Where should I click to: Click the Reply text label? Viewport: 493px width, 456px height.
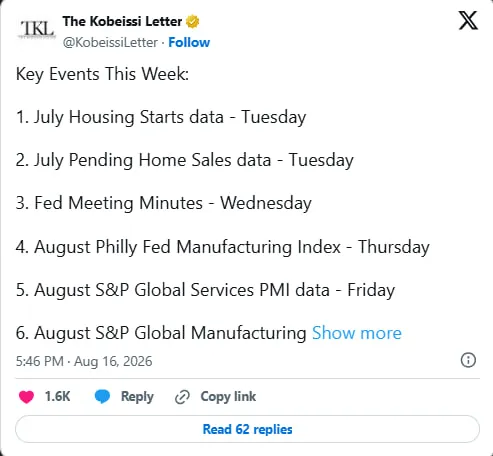(x=137, y=397)
